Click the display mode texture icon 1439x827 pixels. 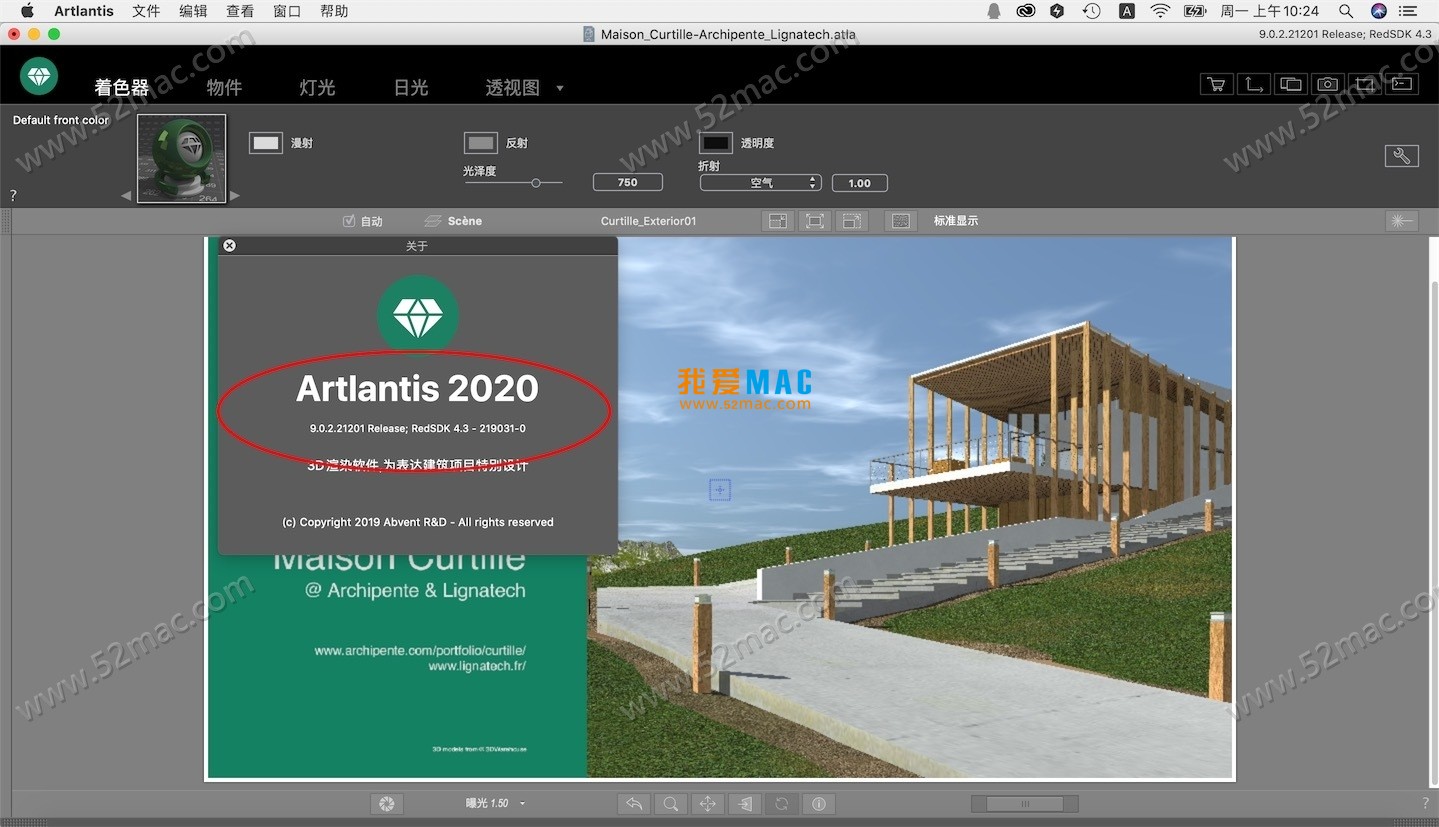pyautogui.click(x=901, y=221)
